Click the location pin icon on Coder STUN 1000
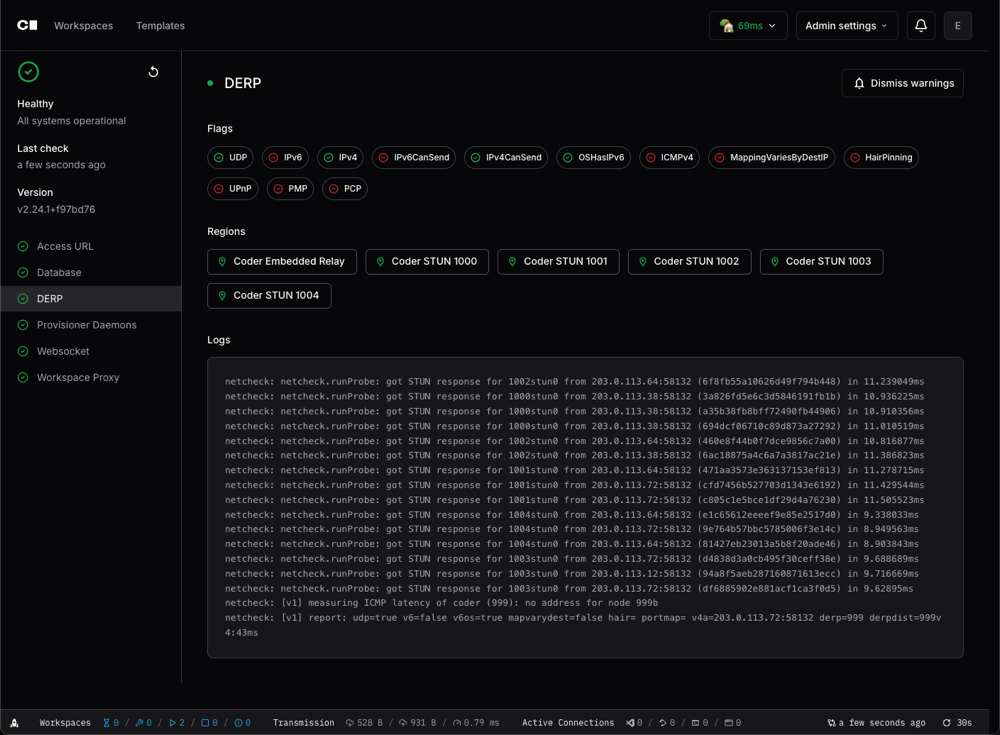Image resolution: width=1000 pixels, height=735 pixels. pos(378,262)
